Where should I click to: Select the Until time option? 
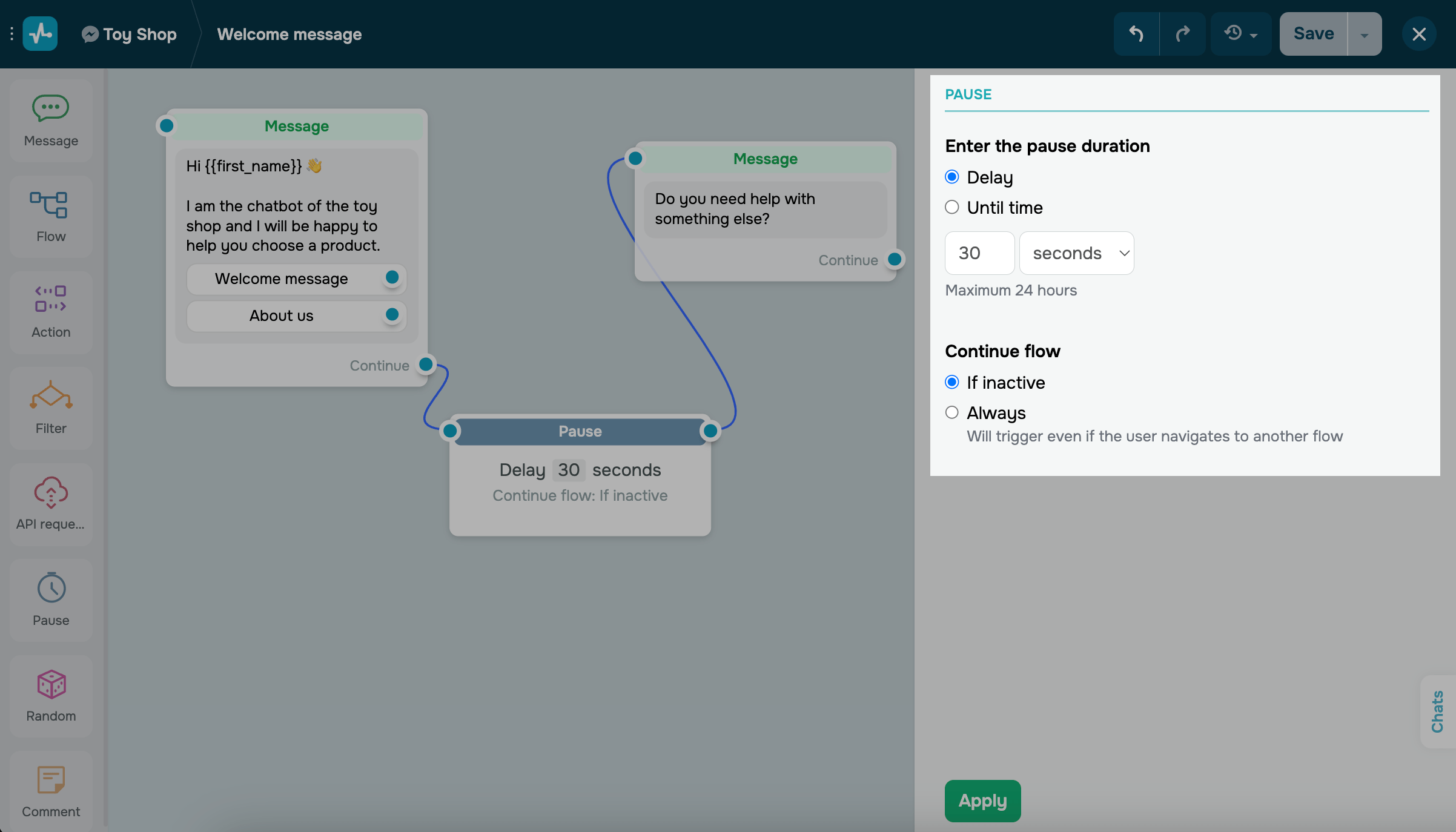point(952,207)
